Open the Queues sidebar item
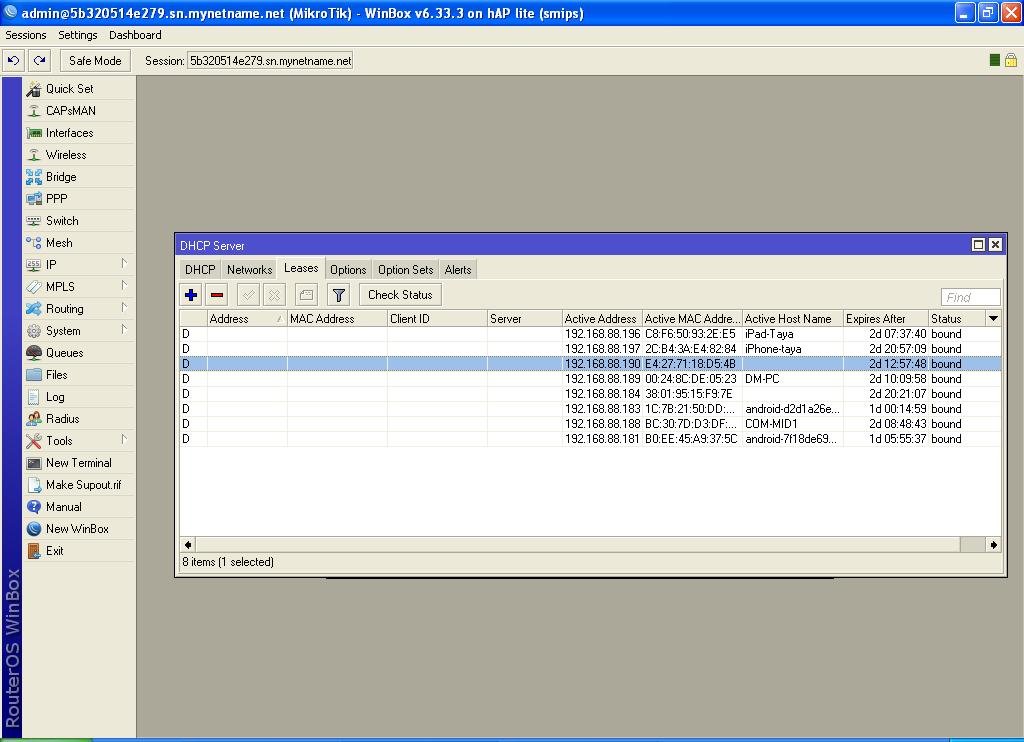Image resolution: width=1024 pixels, height=742 pixels. click(x=64, y=353)
